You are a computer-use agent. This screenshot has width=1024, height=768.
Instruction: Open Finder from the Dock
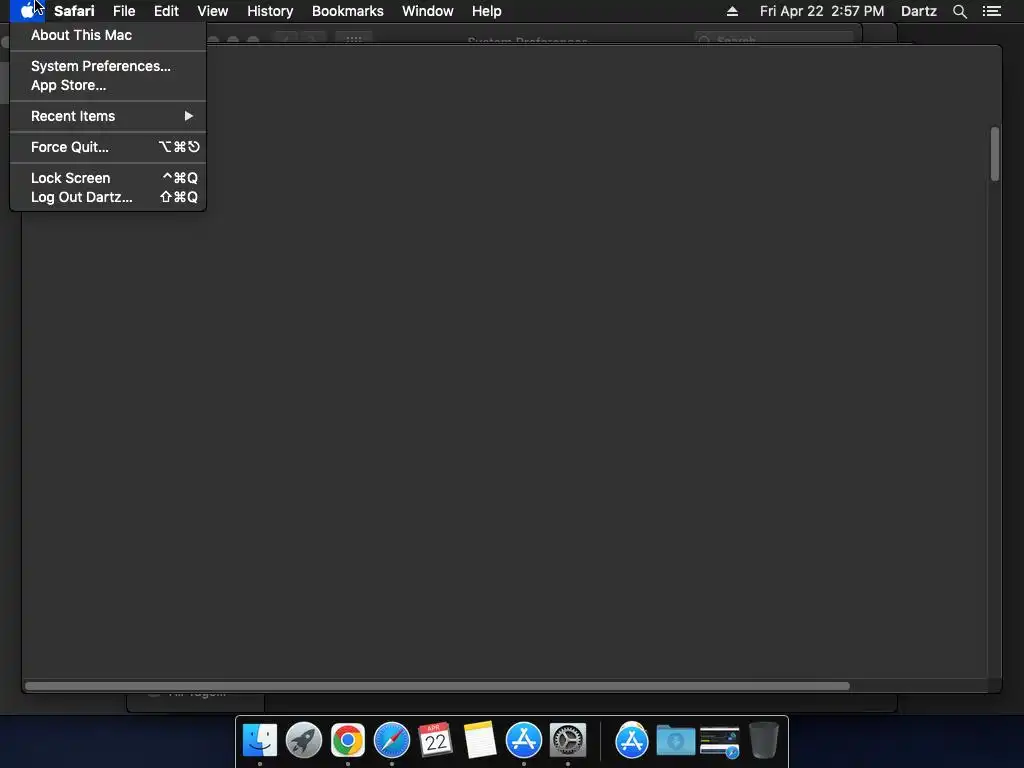pos(260,740)
